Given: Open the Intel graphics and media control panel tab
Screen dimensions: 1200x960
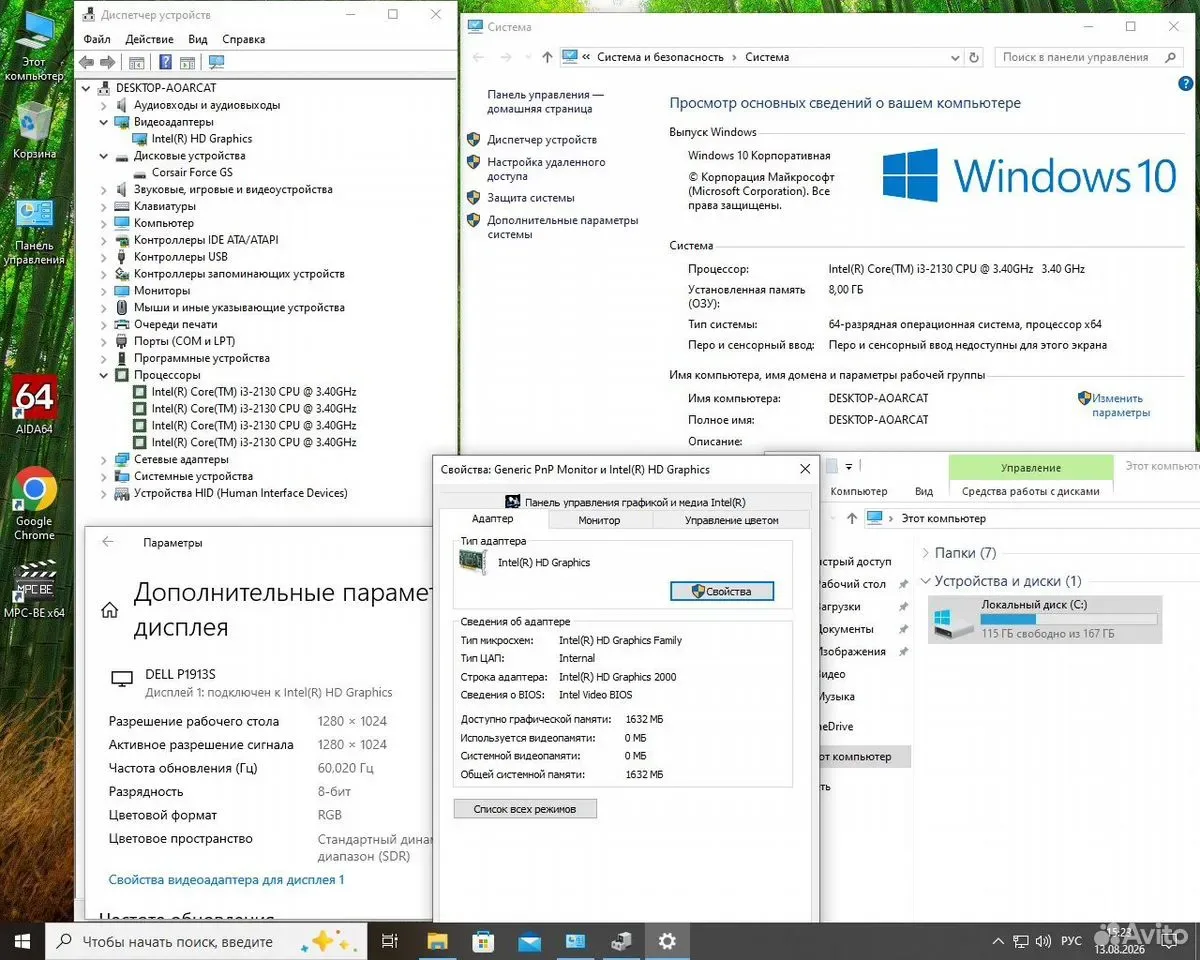Looking at the screenshot, I should click(x=625, y=502).
